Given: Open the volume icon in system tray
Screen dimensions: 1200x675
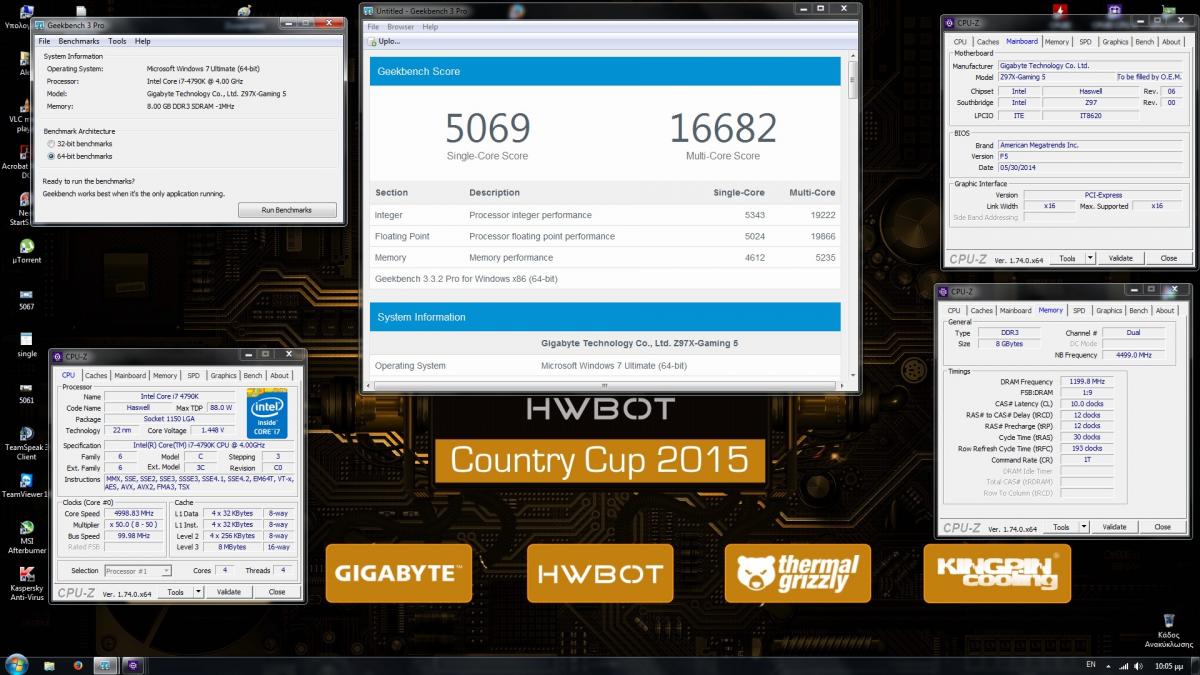Looking at the screenshot, I should (1139, 666).
